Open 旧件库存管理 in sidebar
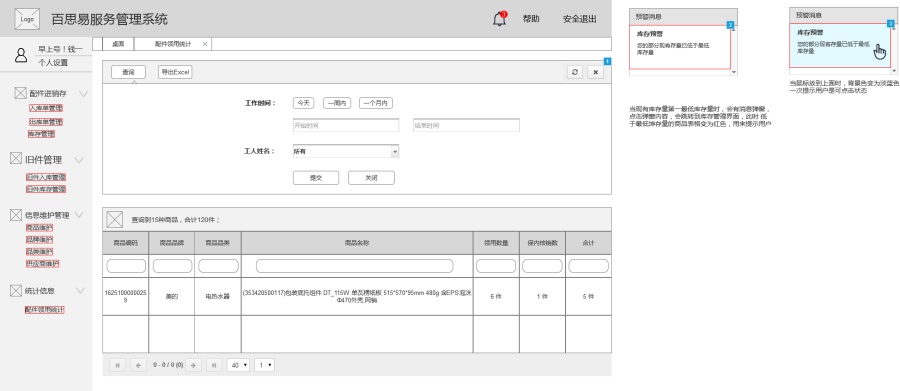 [46, 189]
